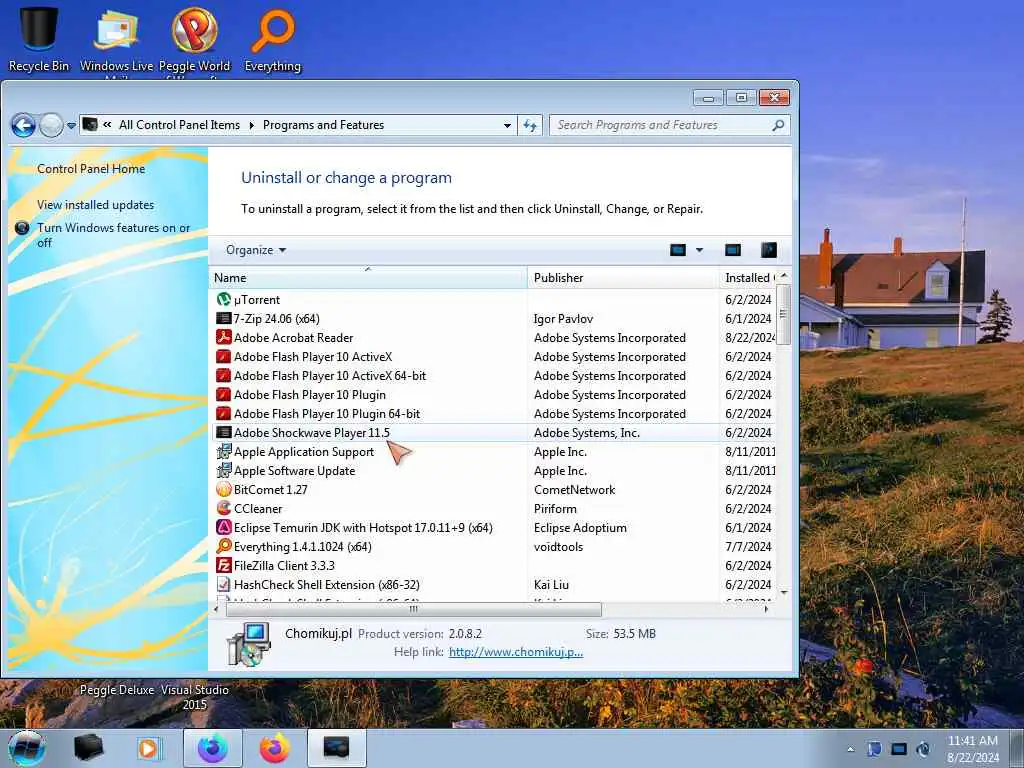Screen dimensions: 1024x768
Task: Open the Peggle Deluxe desktop shortcut
Action: click(x=117, y=690)
